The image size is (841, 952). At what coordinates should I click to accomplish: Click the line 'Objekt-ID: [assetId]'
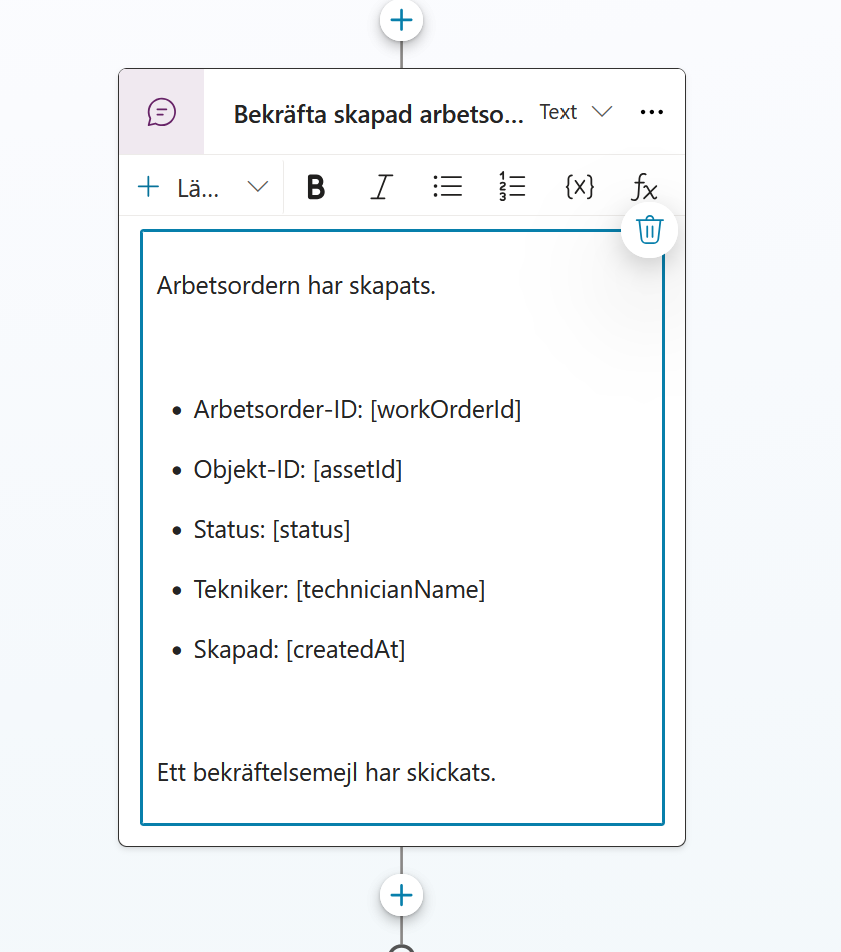coord(298,470)
